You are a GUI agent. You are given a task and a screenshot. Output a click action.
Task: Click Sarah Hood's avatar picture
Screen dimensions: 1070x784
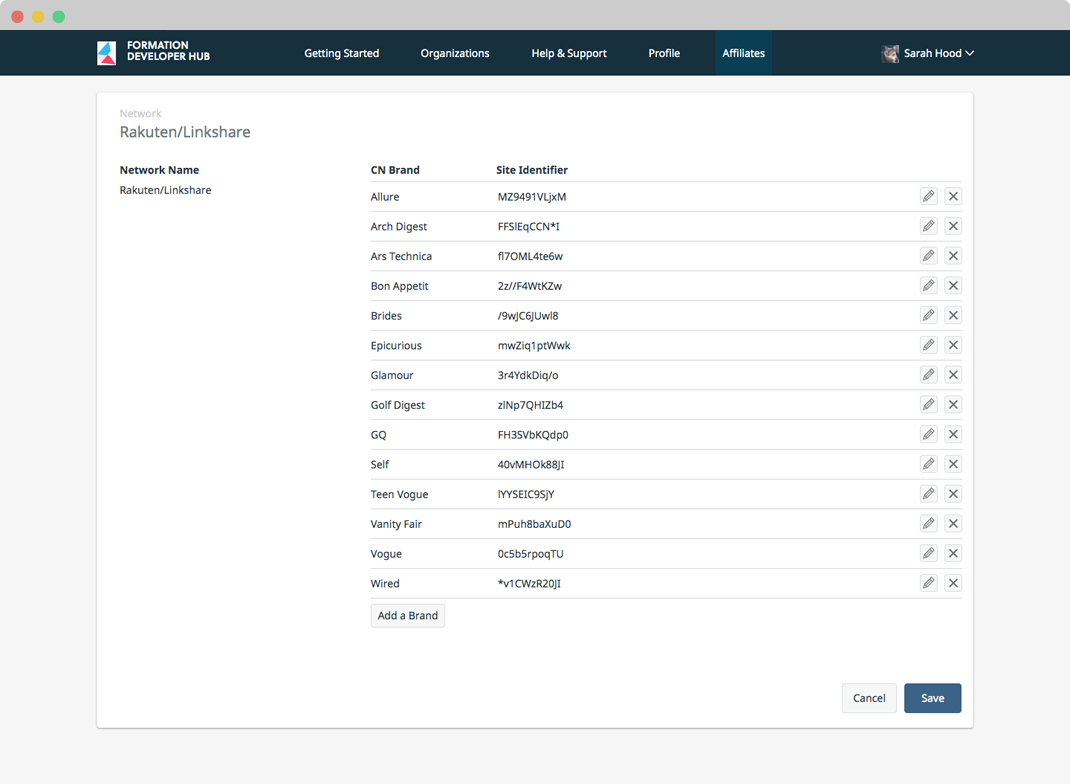[x=890, y=53]
